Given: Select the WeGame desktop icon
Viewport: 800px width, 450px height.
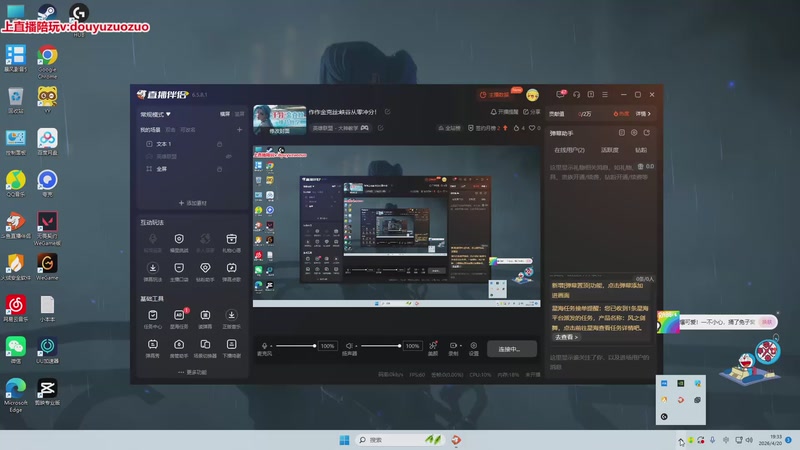Looking at the screenshot, I should pos(47,267).
